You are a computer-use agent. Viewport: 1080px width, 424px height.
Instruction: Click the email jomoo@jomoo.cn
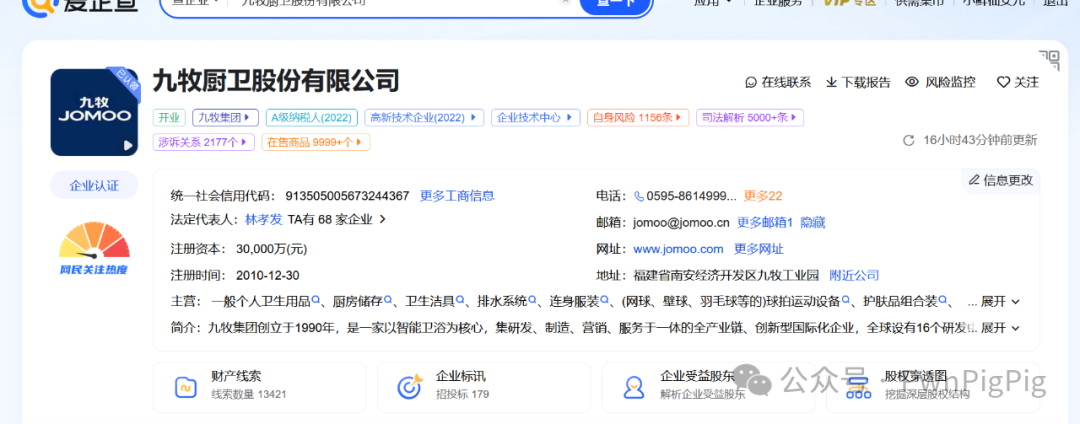[x=681, y=223]
